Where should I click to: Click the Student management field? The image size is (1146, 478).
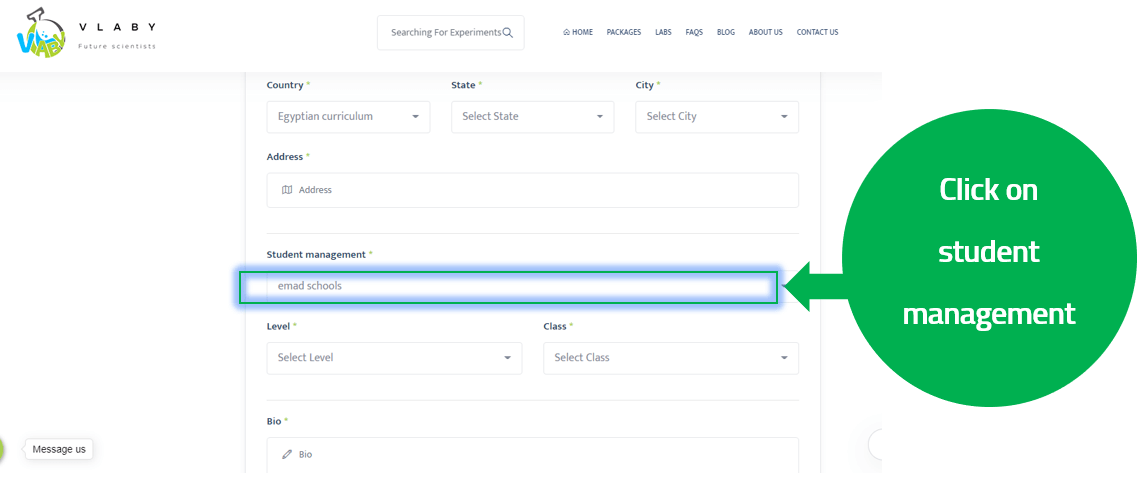[508, 287]
